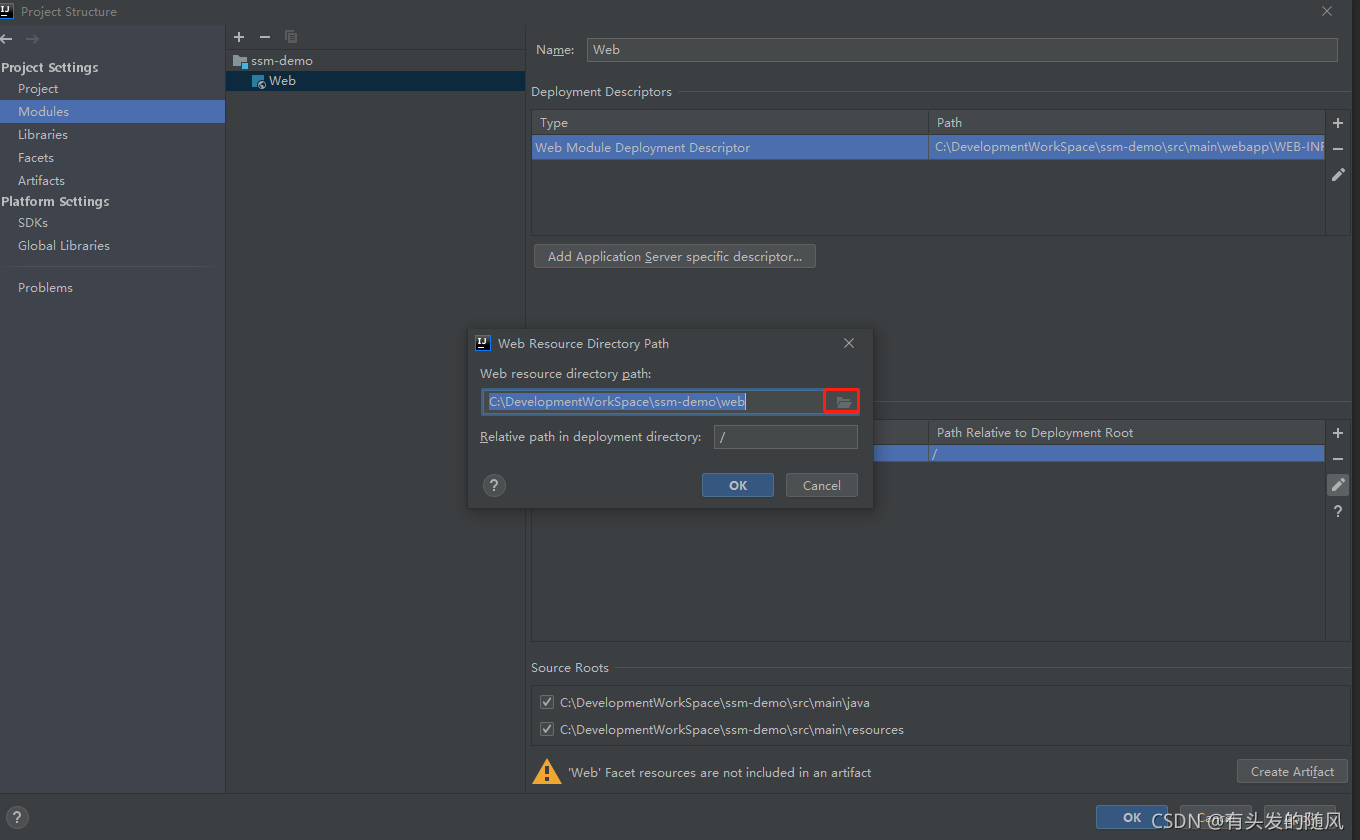
Task: Open Artifacts settings section
Action: 41,181
